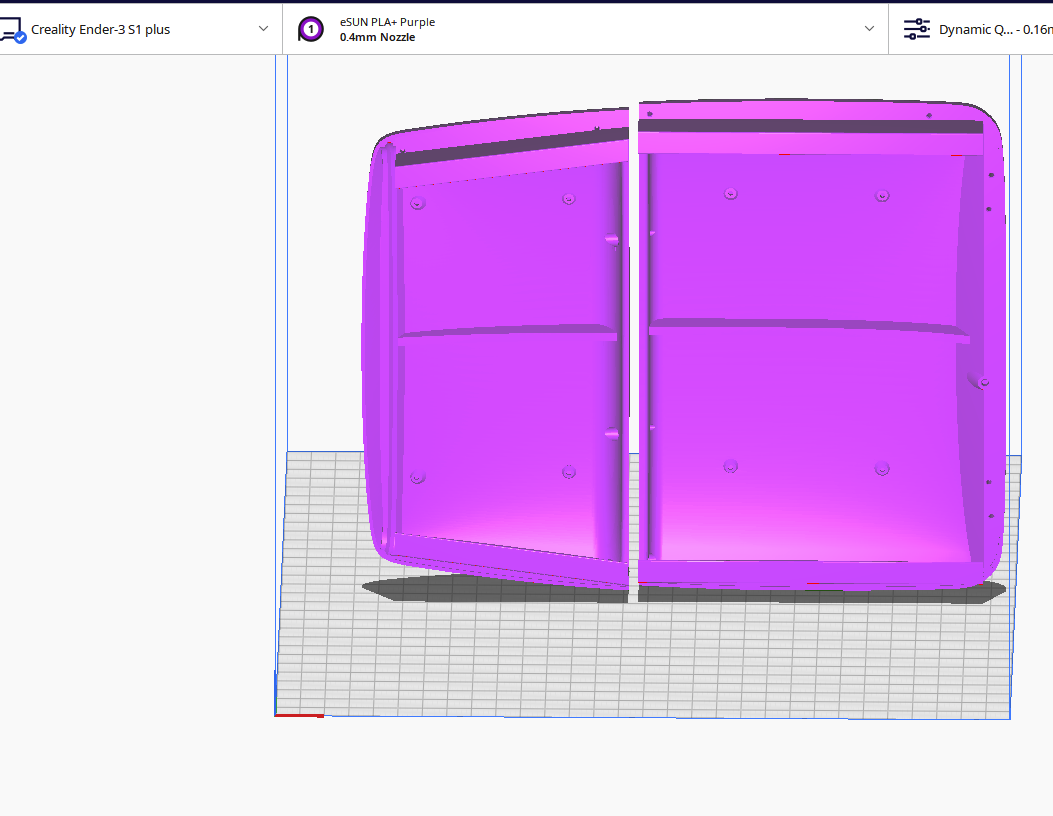Select the left purple enclosure model

[496, 349]
